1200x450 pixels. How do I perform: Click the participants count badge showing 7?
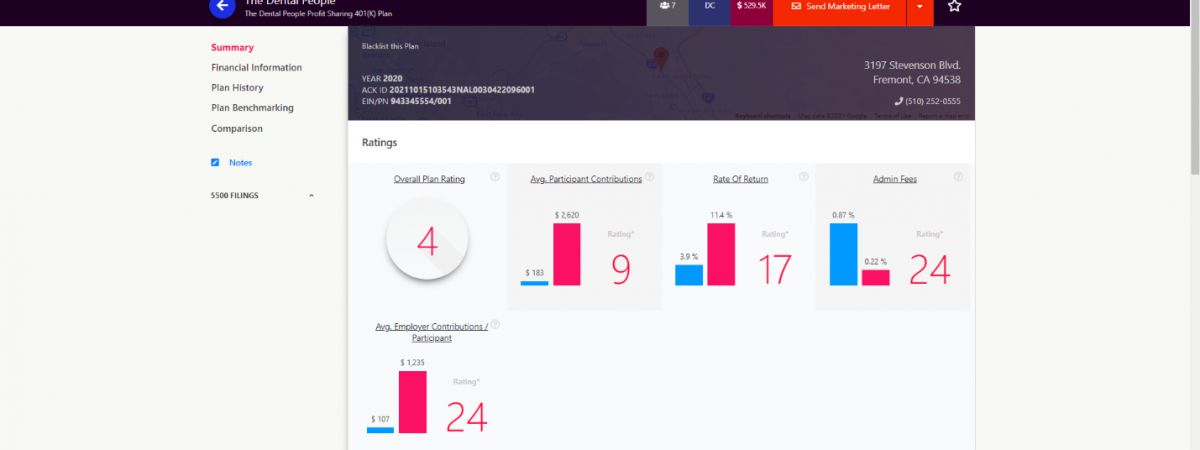coord(667,7)
